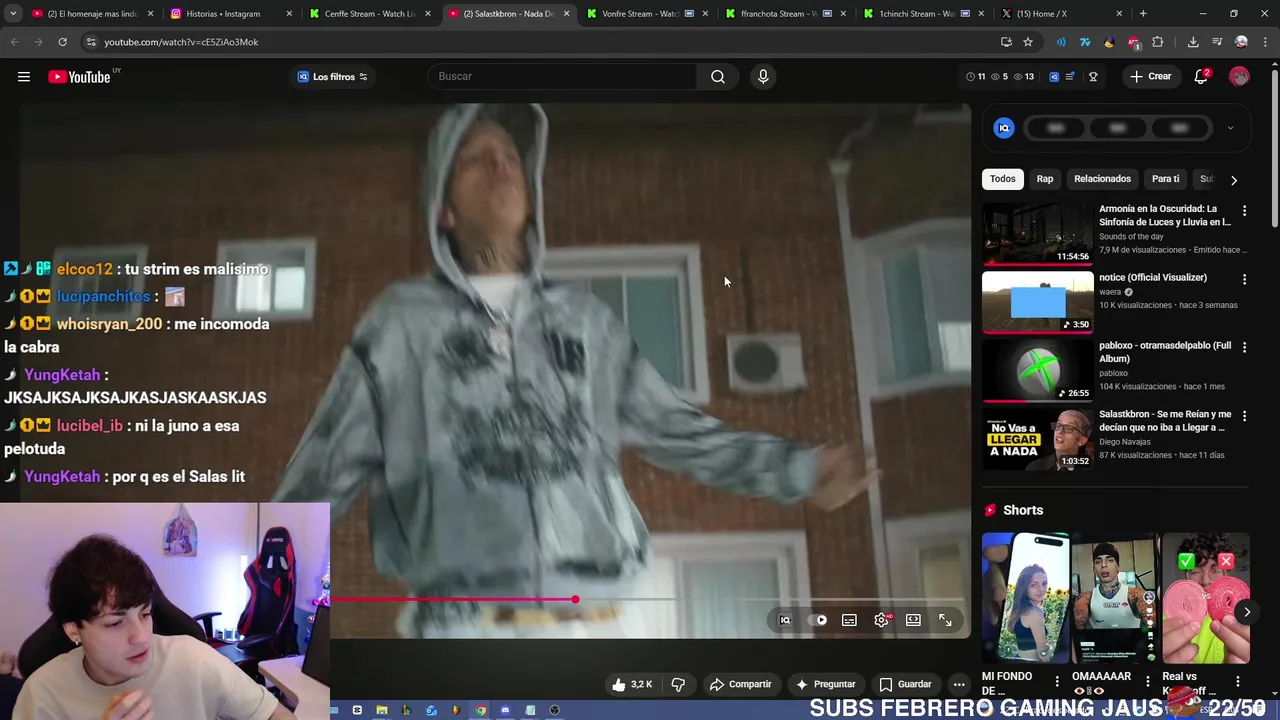Toggle the autoplay switch in player

click(817, 620)
